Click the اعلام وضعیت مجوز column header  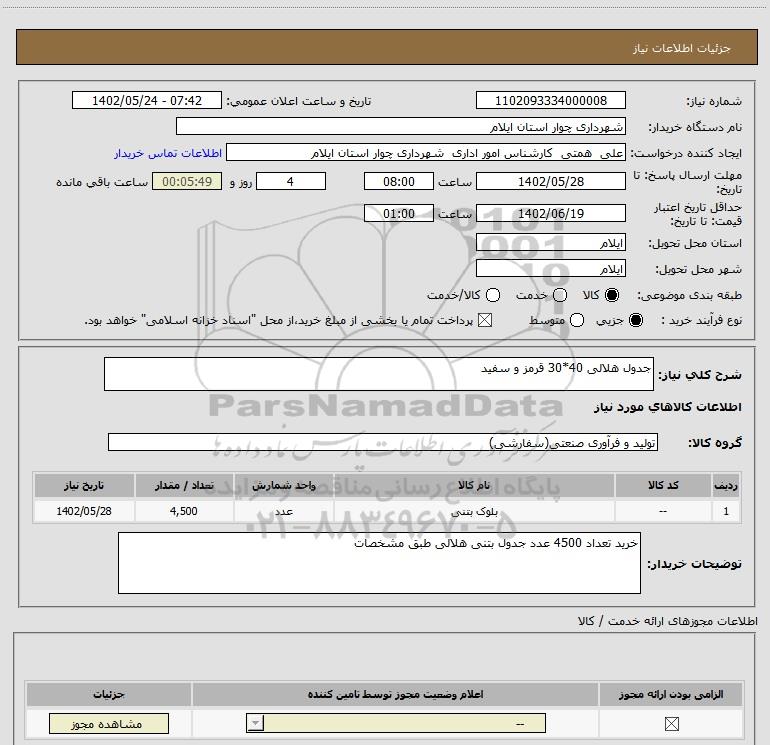click(395, 694)
